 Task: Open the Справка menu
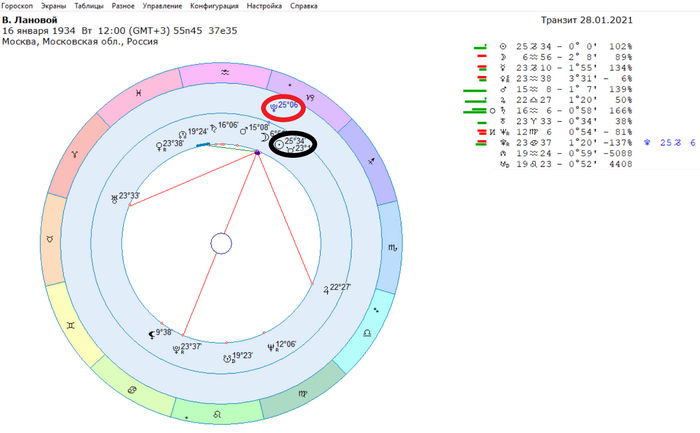[x=304, y=6]
